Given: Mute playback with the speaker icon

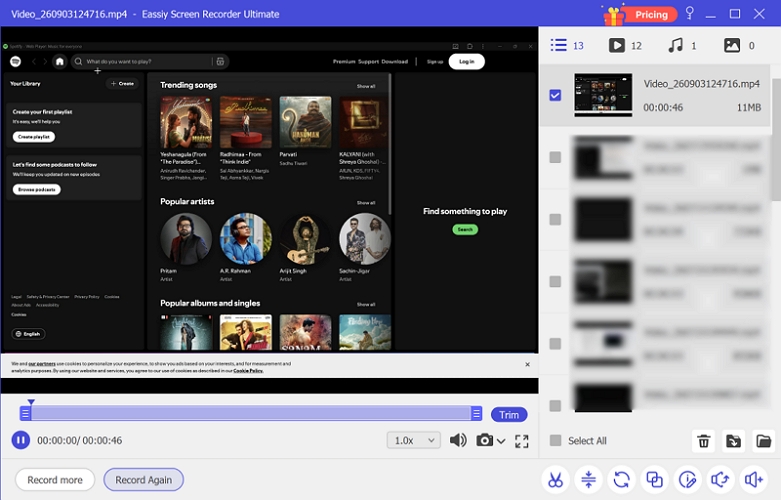Looking at the screenshot, I should (x=458, y=440).
